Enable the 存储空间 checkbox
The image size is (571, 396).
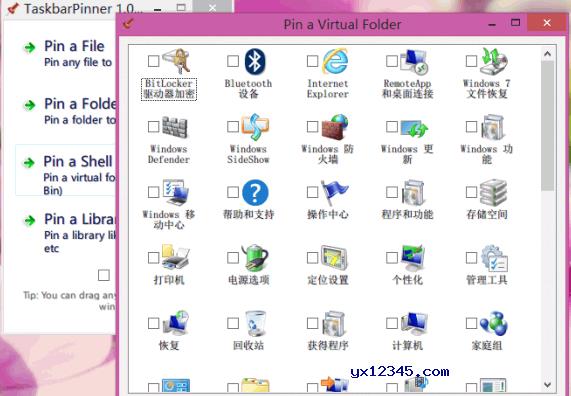[x=471, y=192]
